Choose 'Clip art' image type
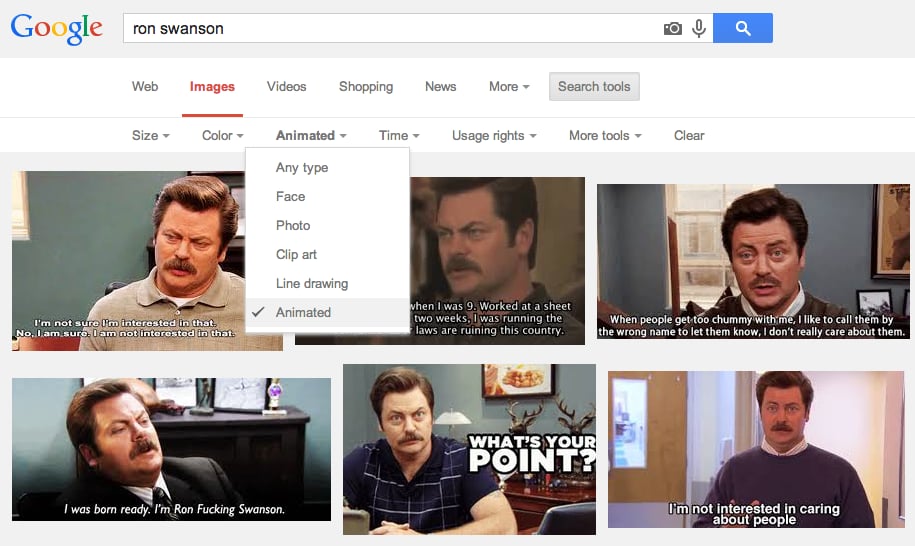The image size is (915, 546). coord(327,254)
